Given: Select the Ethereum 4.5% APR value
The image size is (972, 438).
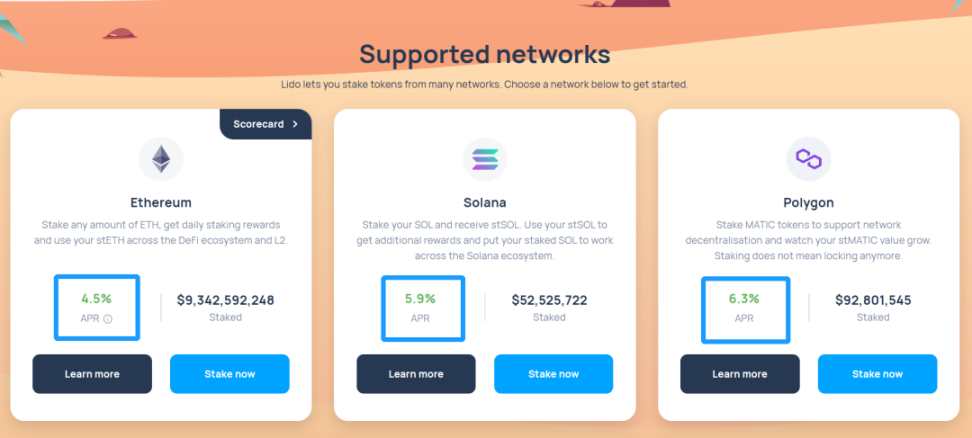Looking at the screenshot, I should click(x=96, y=298).
